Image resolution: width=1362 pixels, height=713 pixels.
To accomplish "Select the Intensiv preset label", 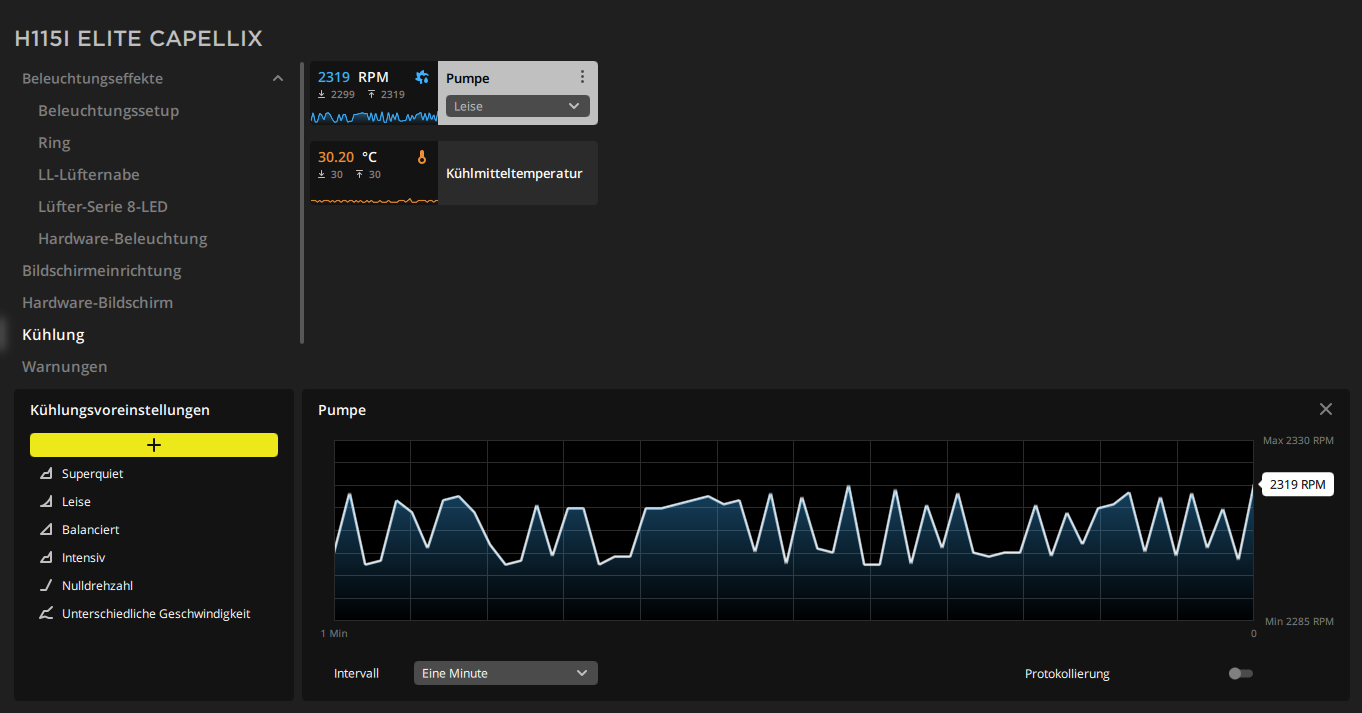I will [83, 558].
